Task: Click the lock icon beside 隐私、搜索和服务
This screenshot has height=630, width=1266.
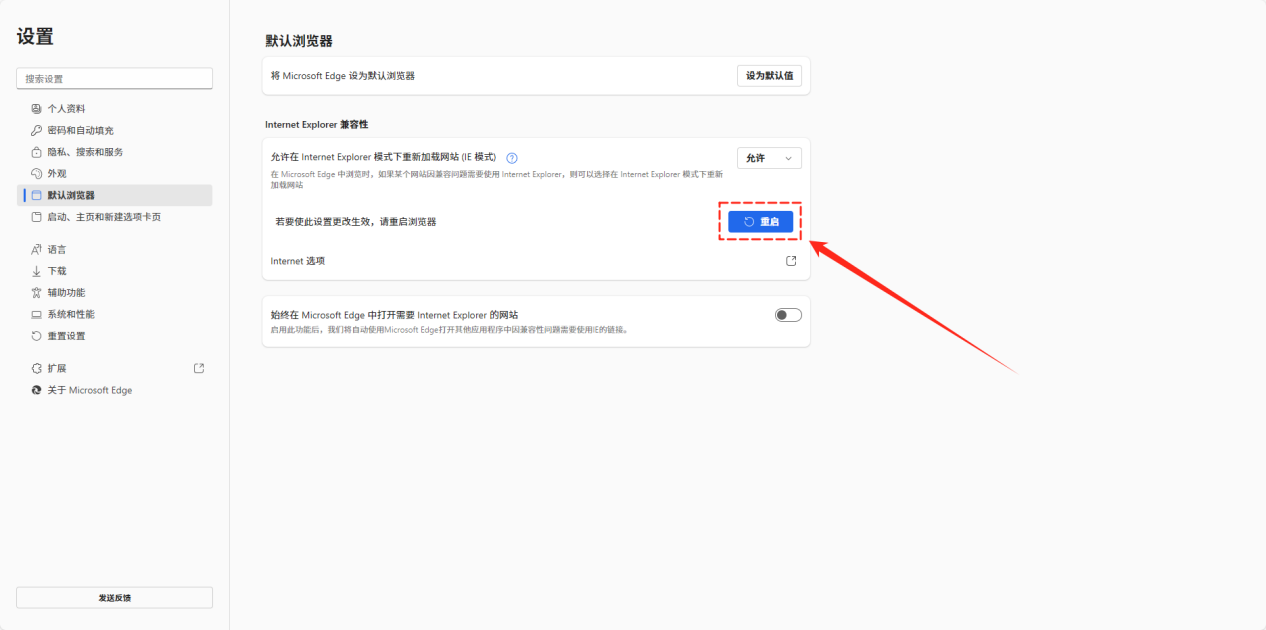Action: point(35,151)
